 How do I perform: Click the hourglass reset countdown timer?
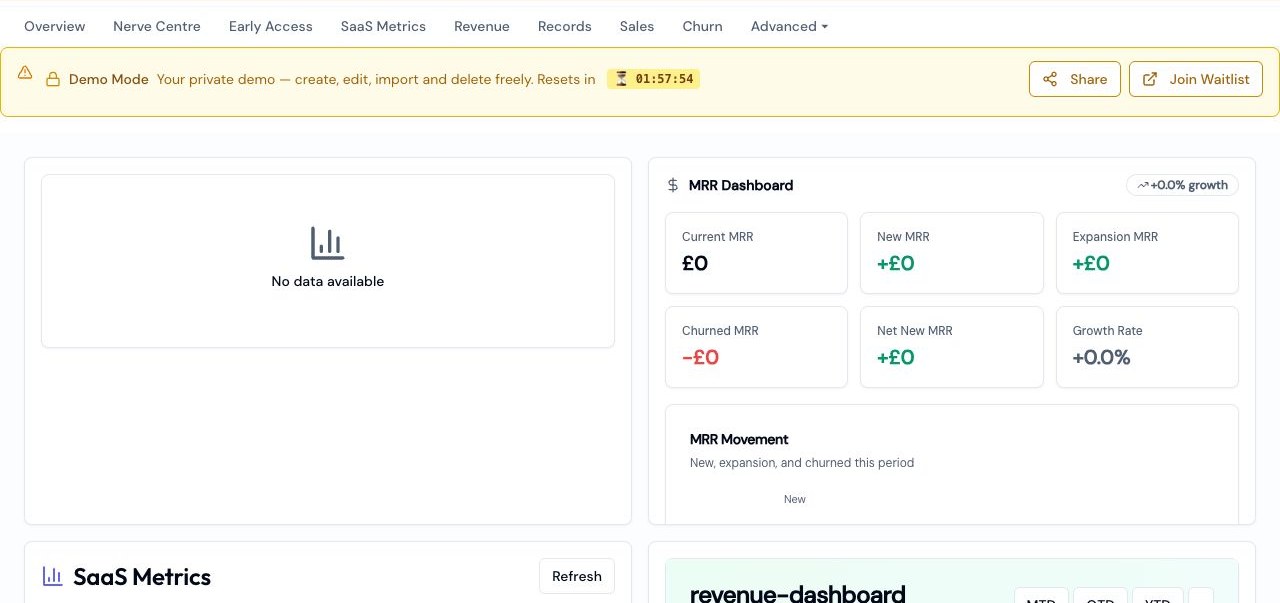[653, 79]
